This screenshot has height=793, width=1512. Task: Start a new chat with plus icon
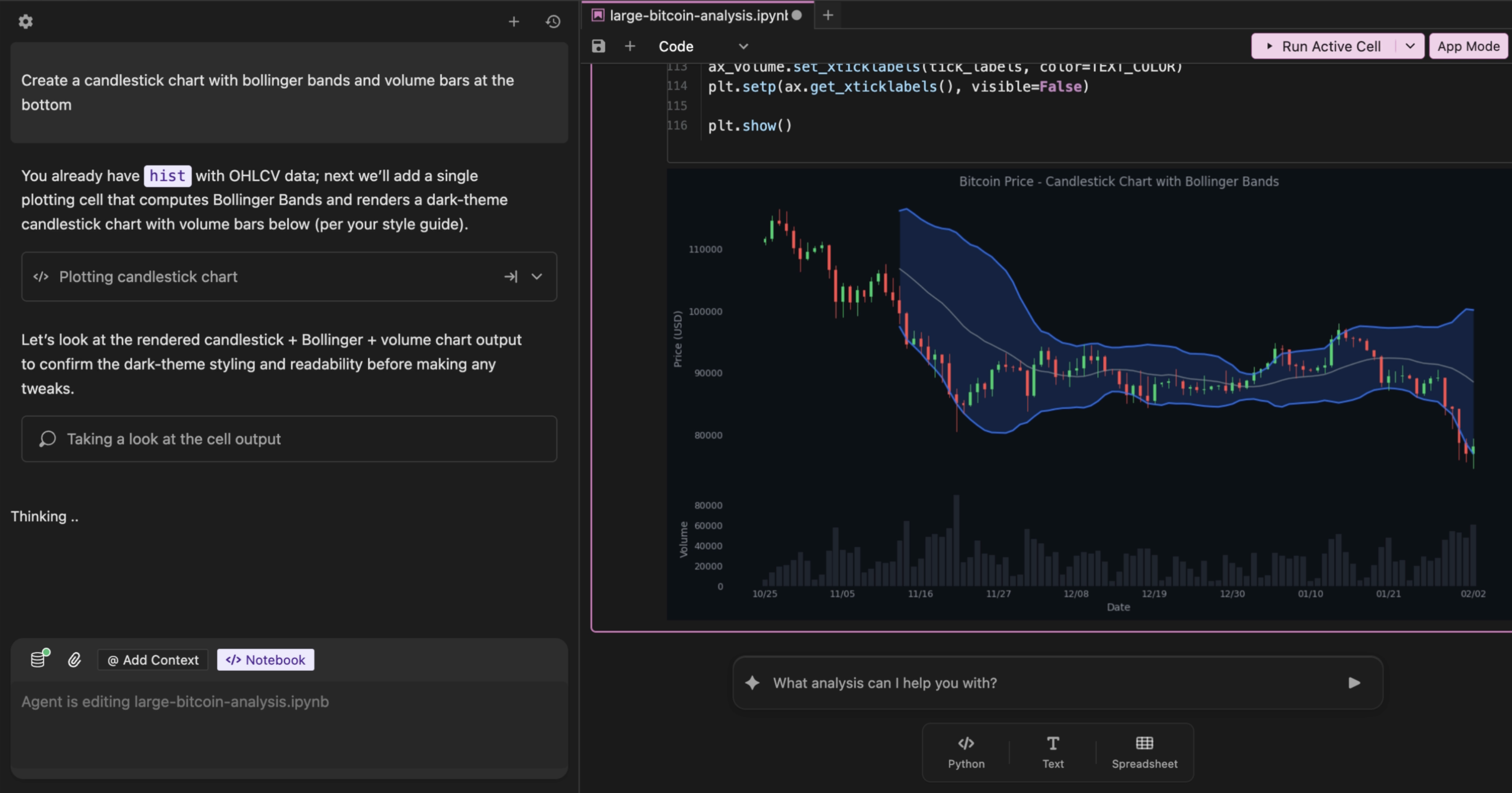(514, 22)
